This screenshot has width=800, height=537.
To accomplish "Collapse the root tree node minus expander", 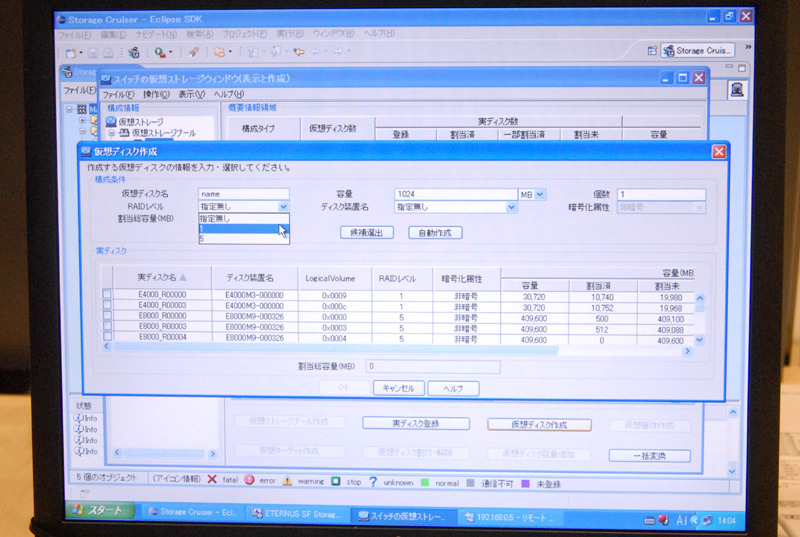I will pyautogui.click(x=69, y=109).
